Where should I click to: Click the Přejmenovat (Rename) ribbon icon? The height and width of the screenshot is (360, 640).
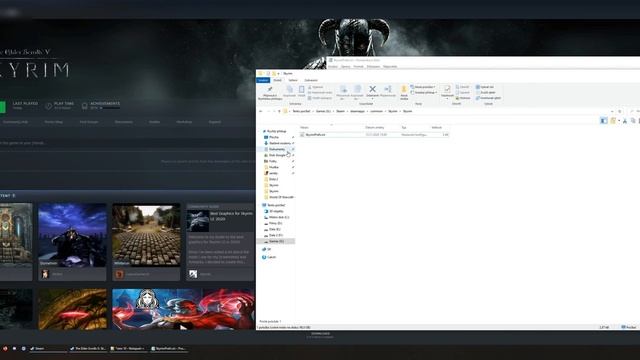pos(388,91)
